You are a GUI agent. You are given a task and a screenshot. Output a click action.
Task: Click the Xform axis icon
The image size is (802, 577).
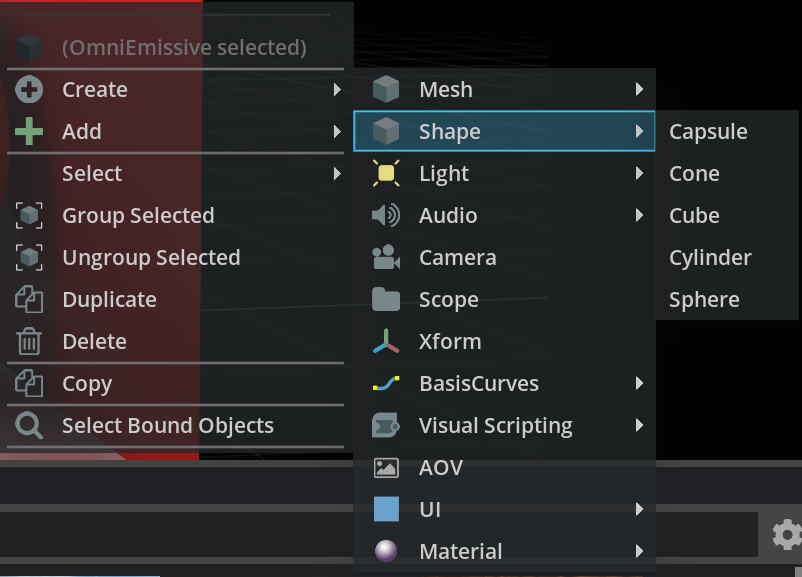[x=386, y=342]
